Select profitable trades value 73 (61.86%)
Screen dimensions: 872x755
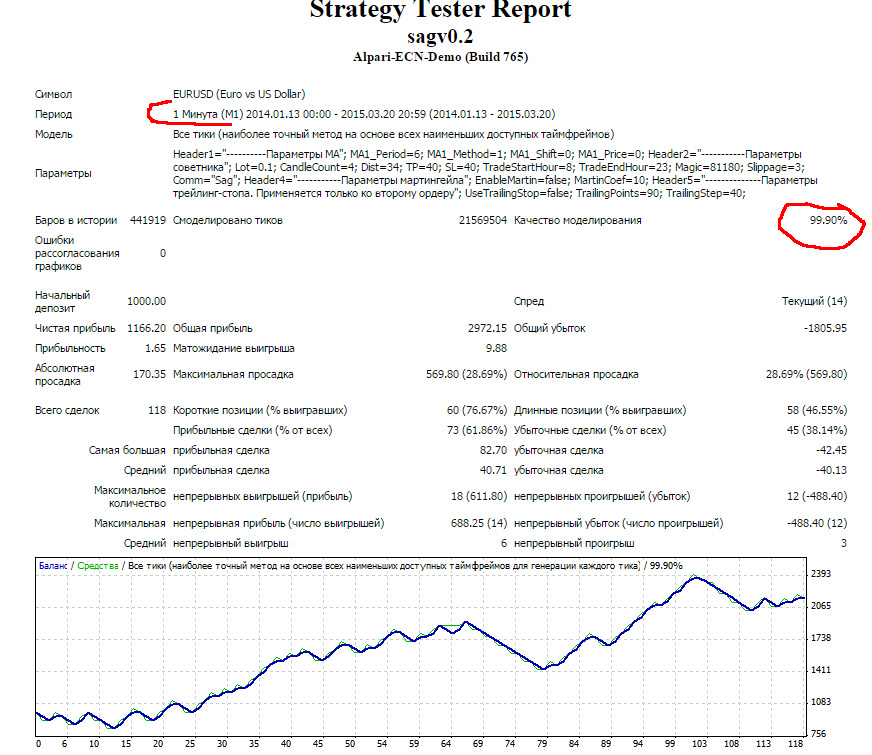(477, 430)
